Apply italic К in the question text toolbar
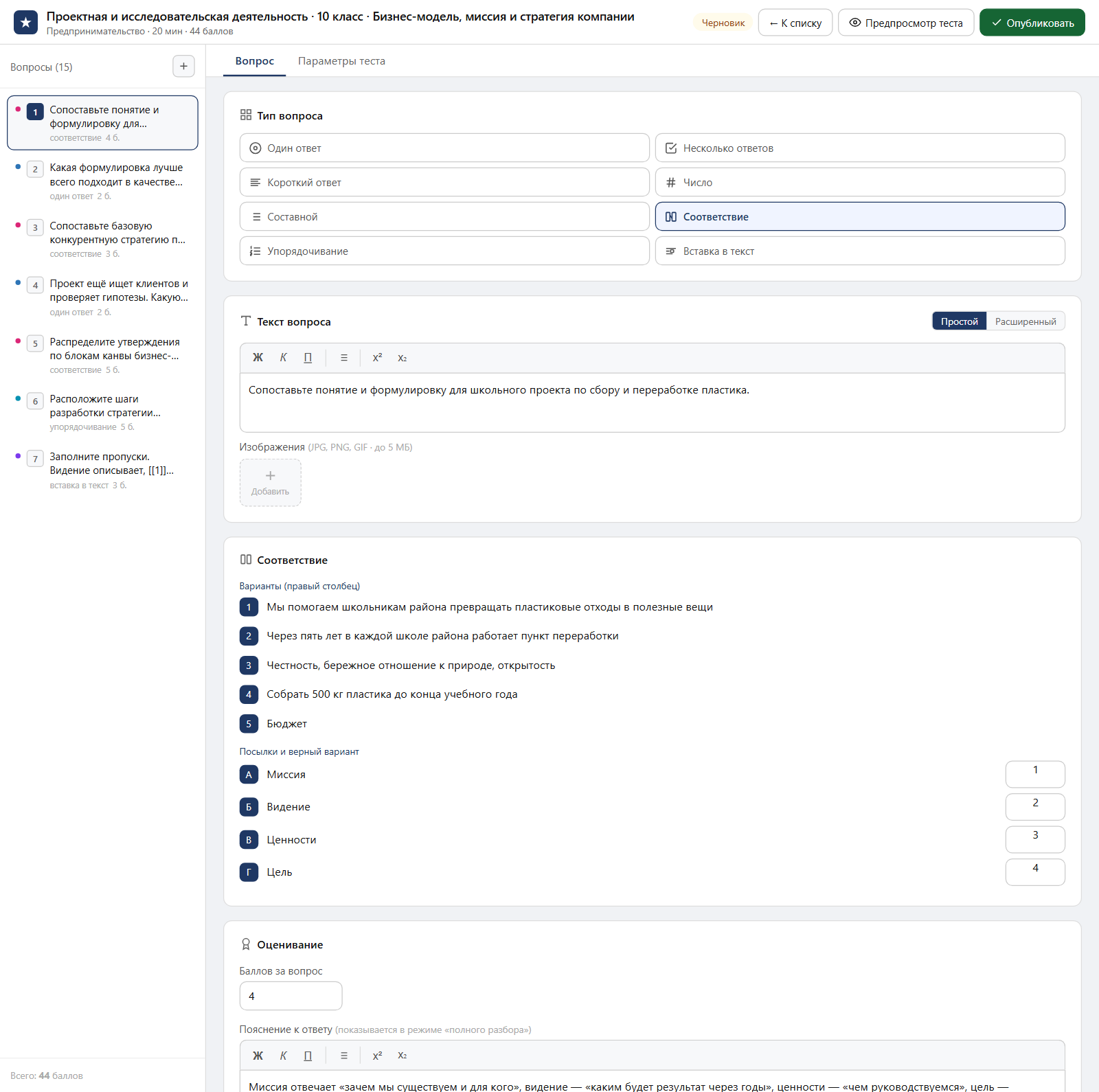Image resolution: width=1099 pixels, height=1092 pixels. (283, 358)
